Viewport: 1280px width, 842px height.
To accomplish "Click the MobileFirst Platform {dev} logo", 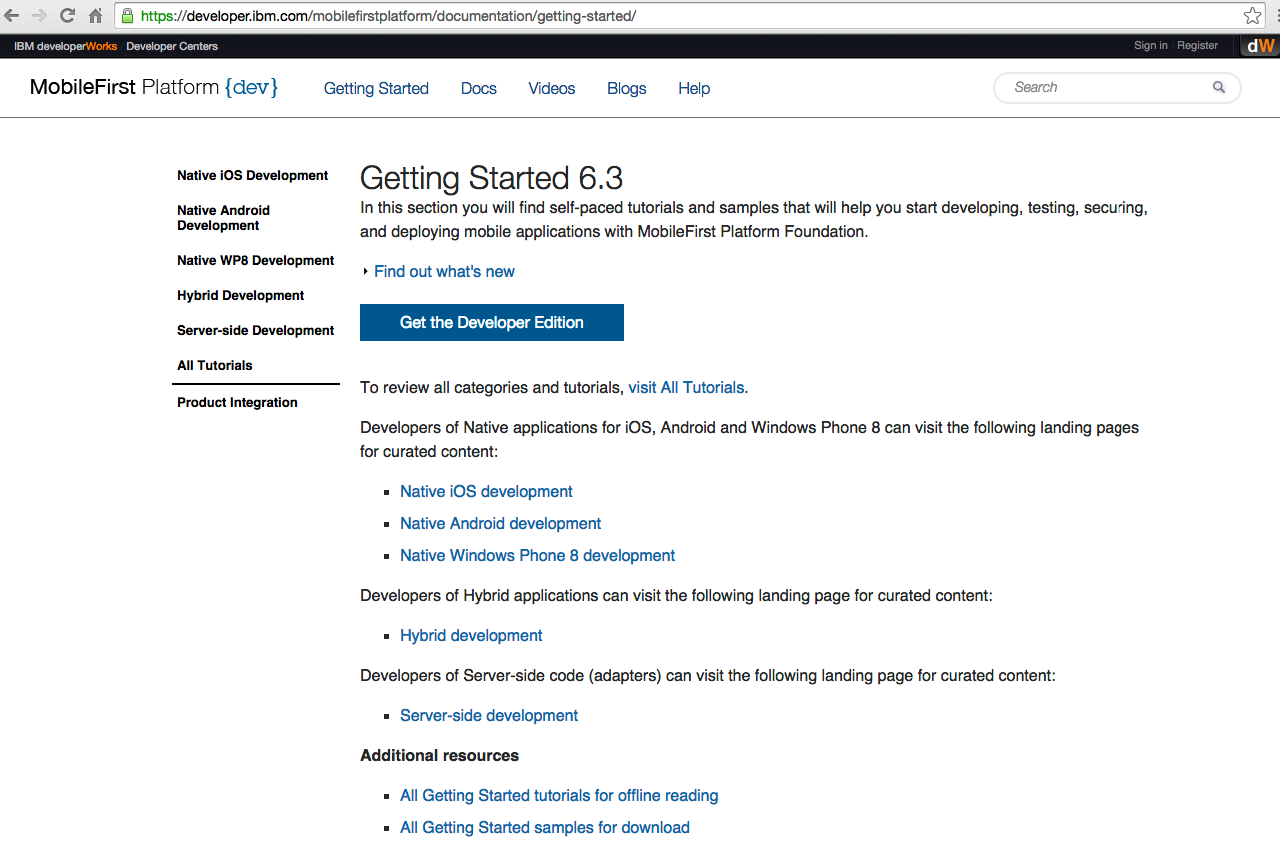I will pyautogui.click(x=154, y=87).
